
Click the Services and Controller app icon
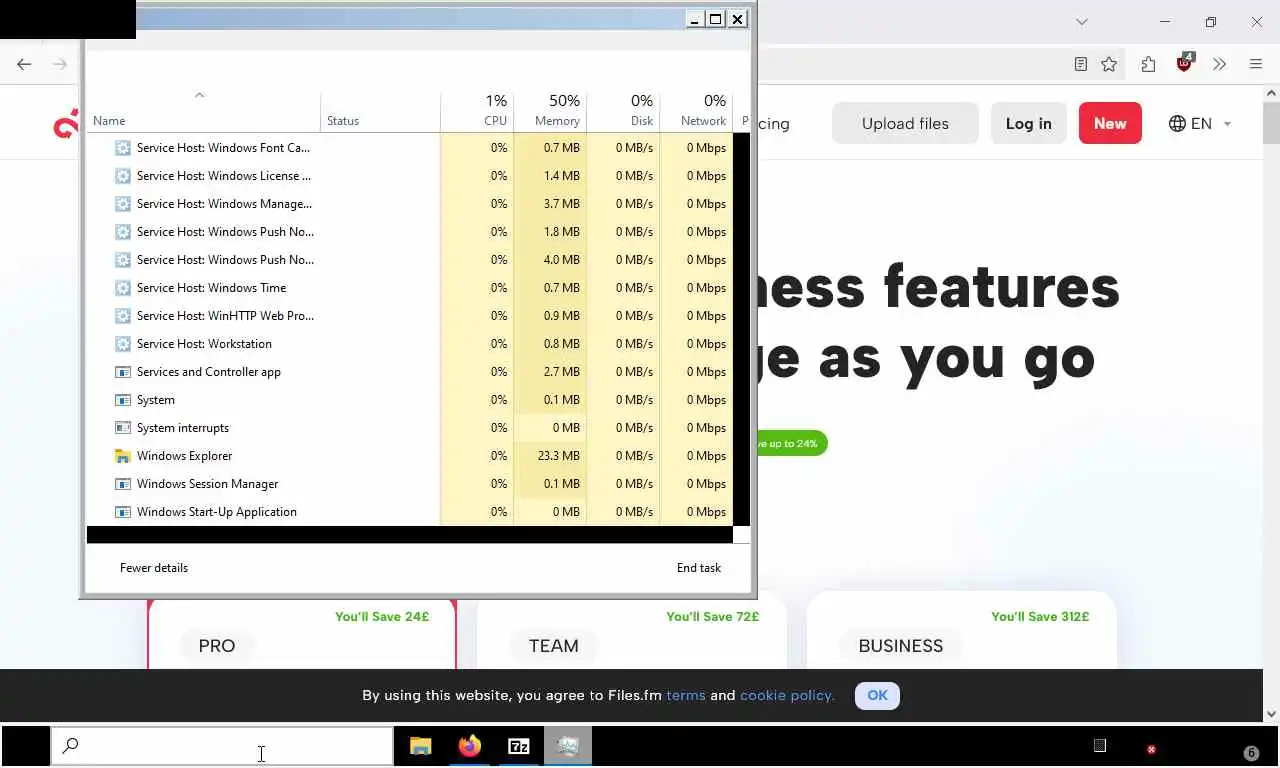pyautogui.click(x=123, y=372)
